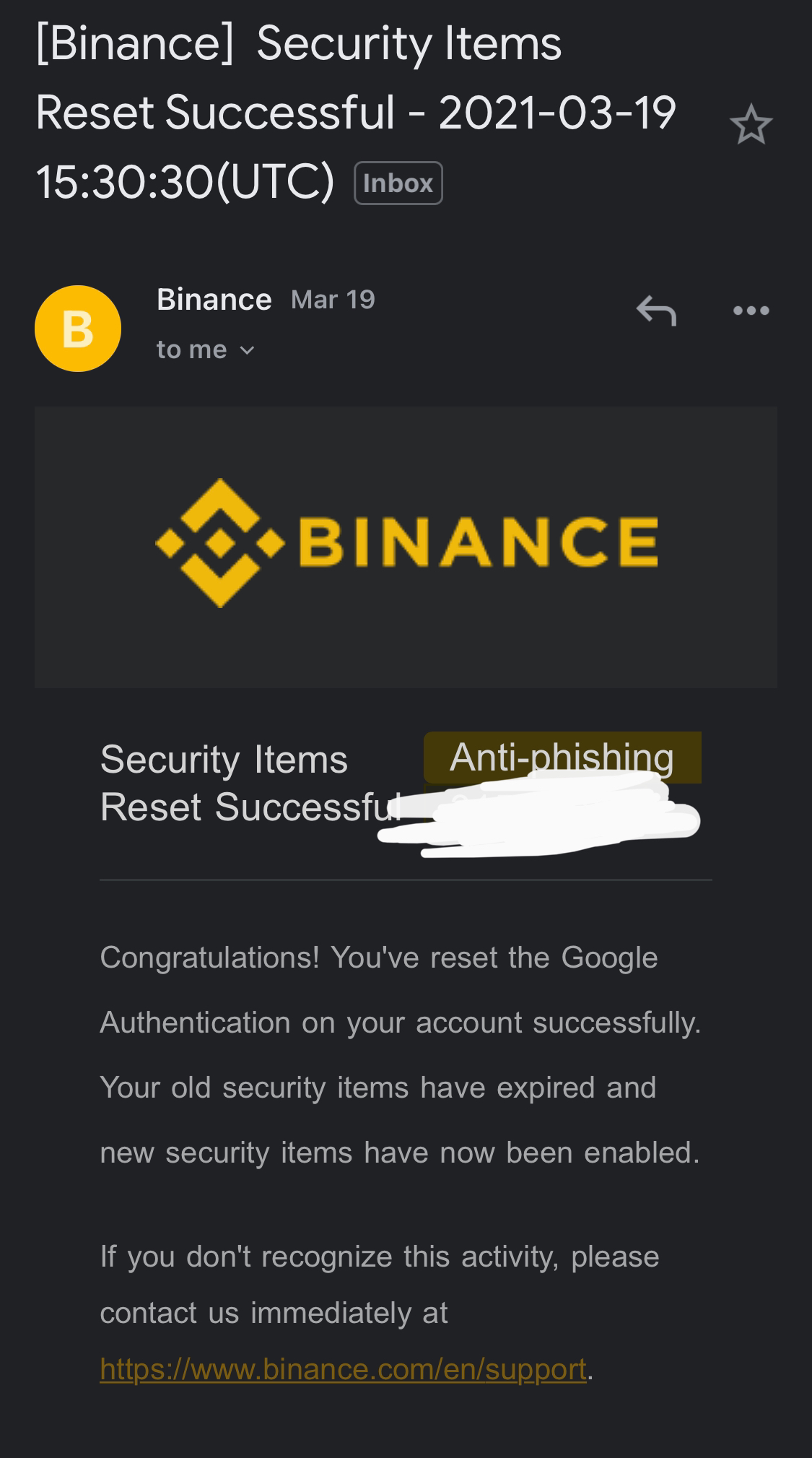The height and width of the screenshot is (1458, 812).
Task: Tap 'new security items have now been enabled' line
Action: (400, 1153)
